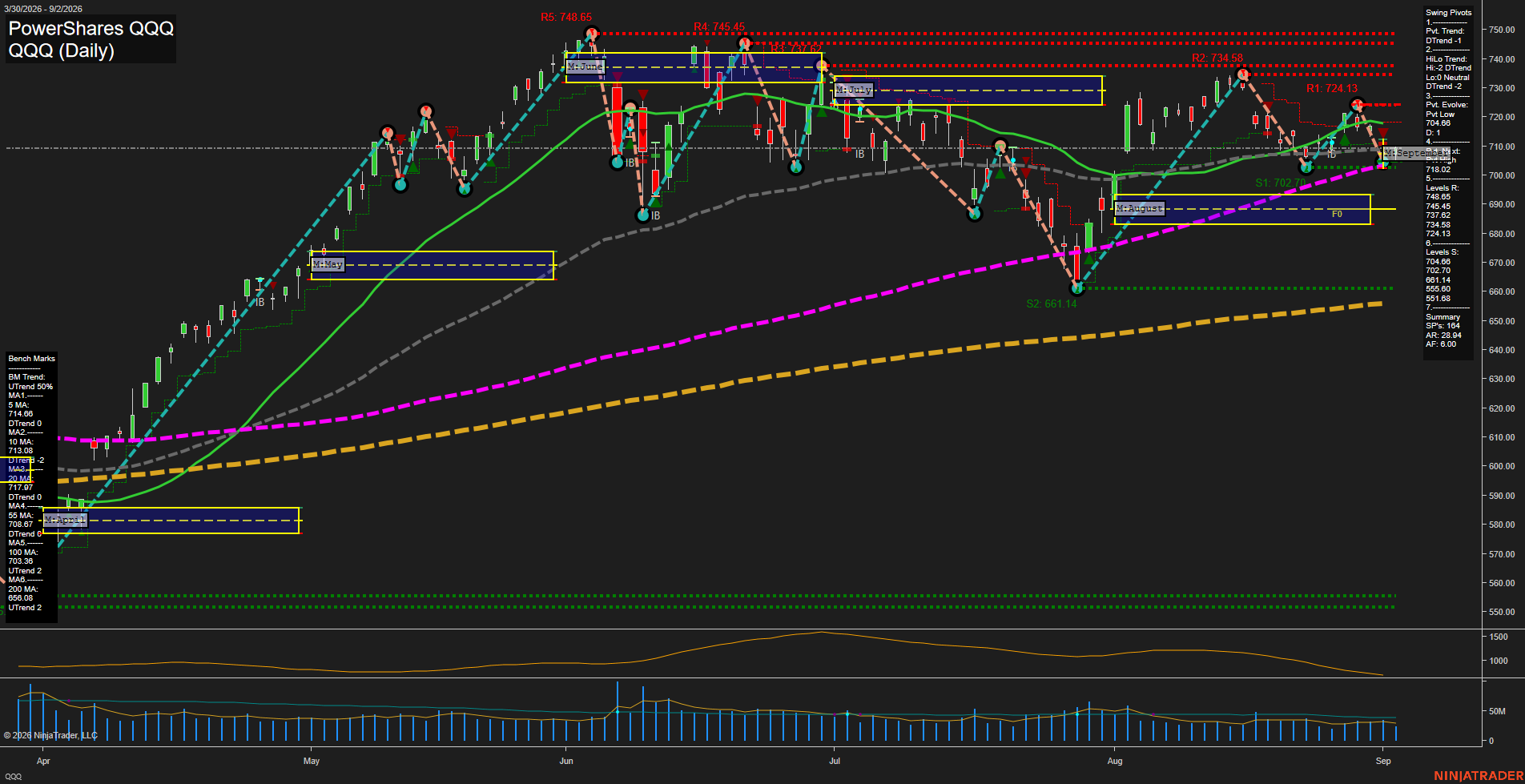This screenshot has width=1525, height=784.
Task: Click the 3/30/2026 - 9/2/2026 date range
Action: pos(42,9)
